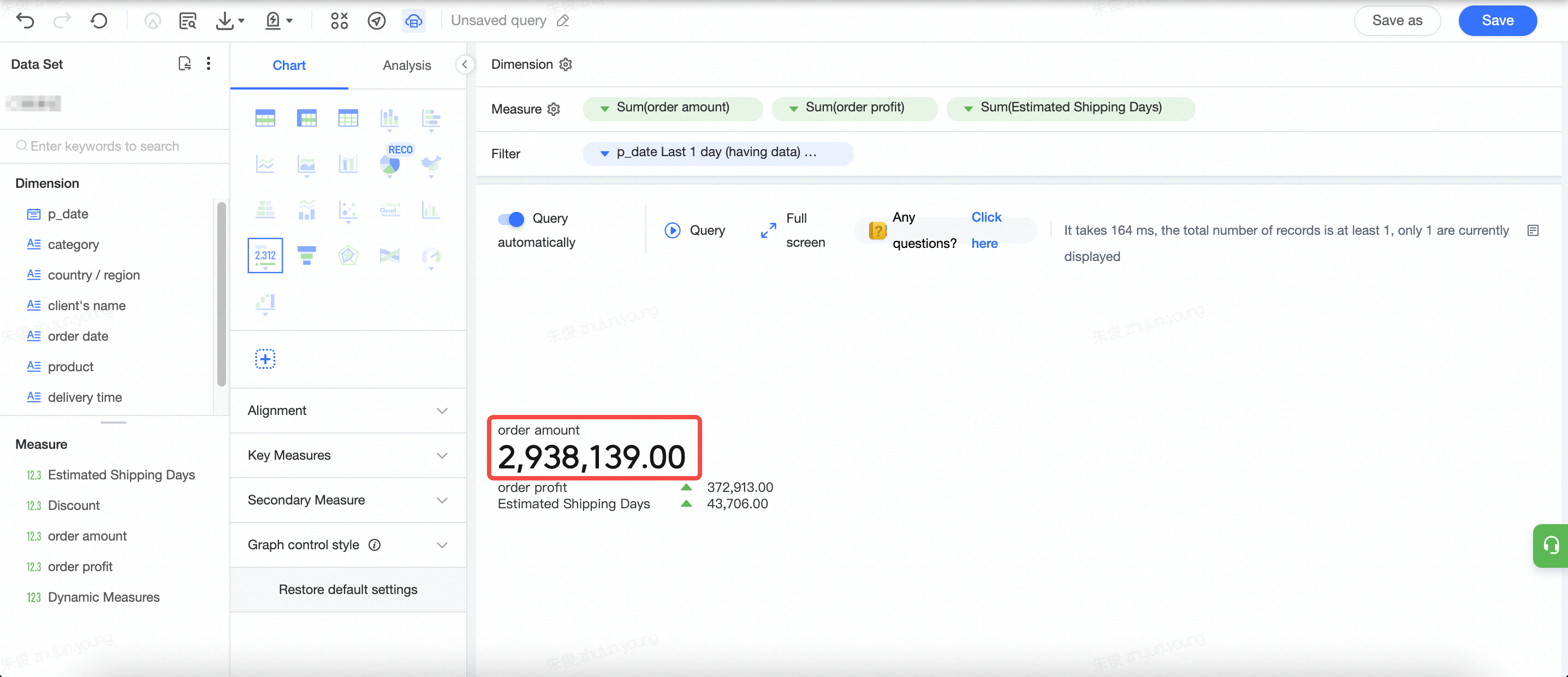Click the query log icon at far right
The width and height of the screenshot is (1568, 677).
[x=1533, y=231]
